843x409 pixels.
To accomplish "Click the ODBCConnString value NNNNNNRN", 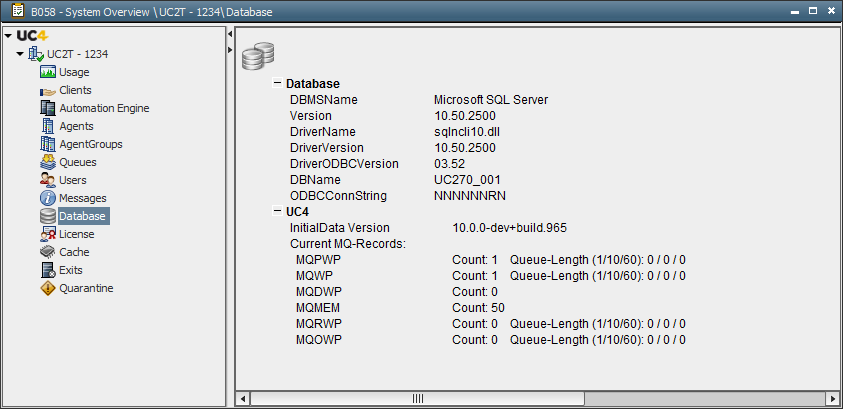I will 469,196.
